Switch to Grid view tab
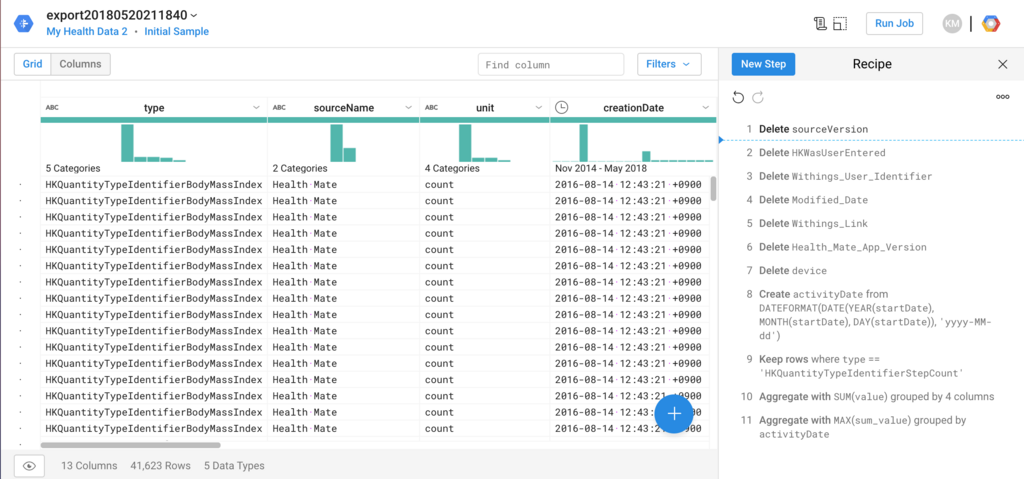Screen dimensions: 1024x479 (x=33, y=64)
